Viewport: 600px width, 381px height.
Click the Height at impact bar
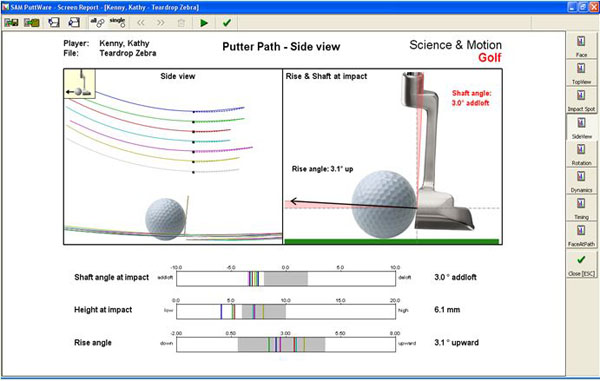click(286, 311)
